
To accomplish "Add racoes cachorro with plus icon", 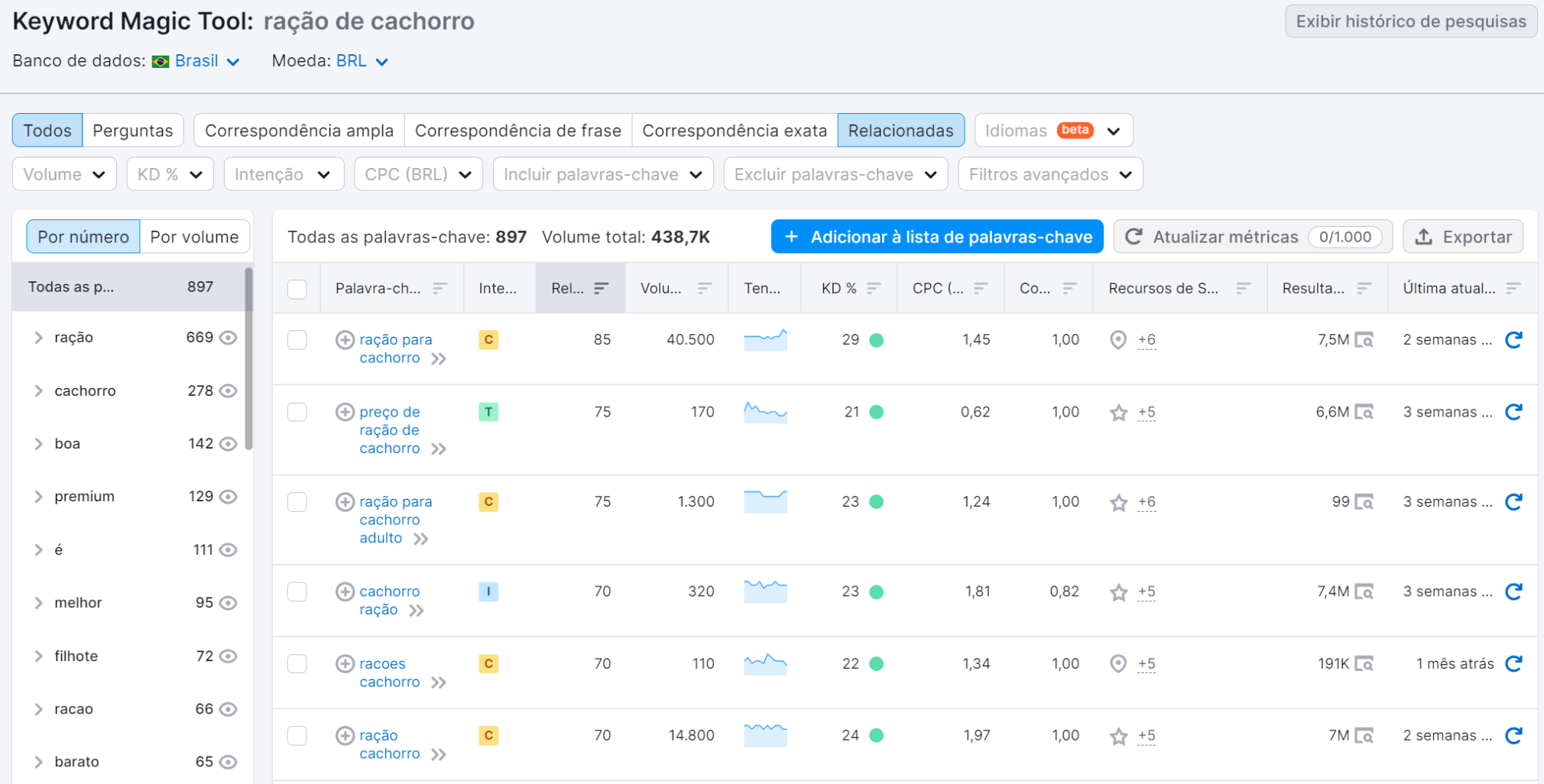I will (x=345, y=663).
